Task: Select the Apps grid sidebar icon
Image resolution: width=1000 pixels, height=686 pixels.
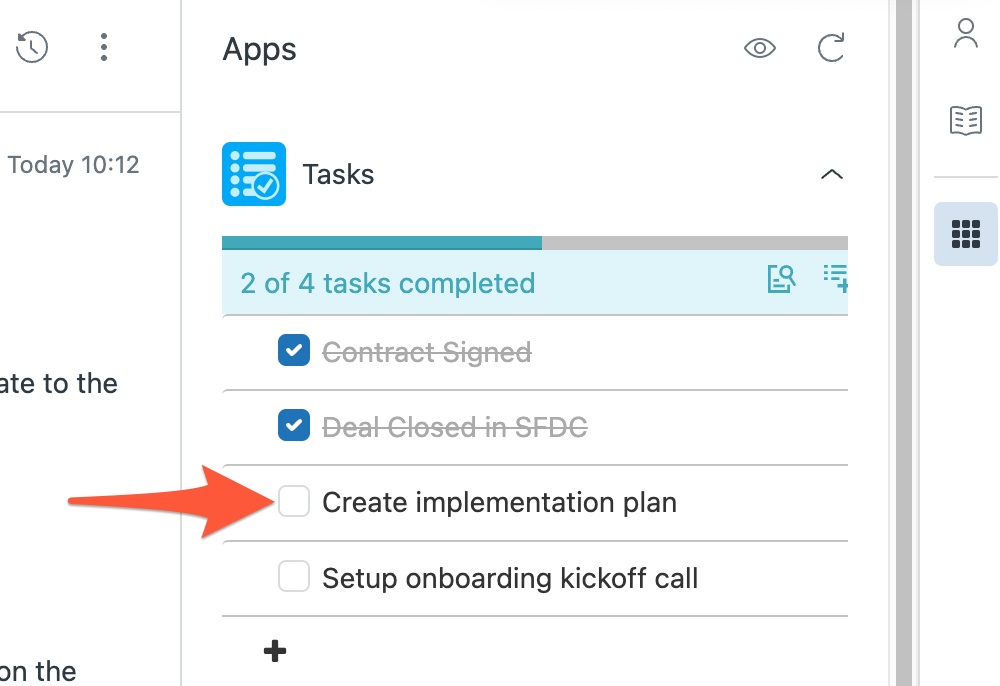Action: 966,234
